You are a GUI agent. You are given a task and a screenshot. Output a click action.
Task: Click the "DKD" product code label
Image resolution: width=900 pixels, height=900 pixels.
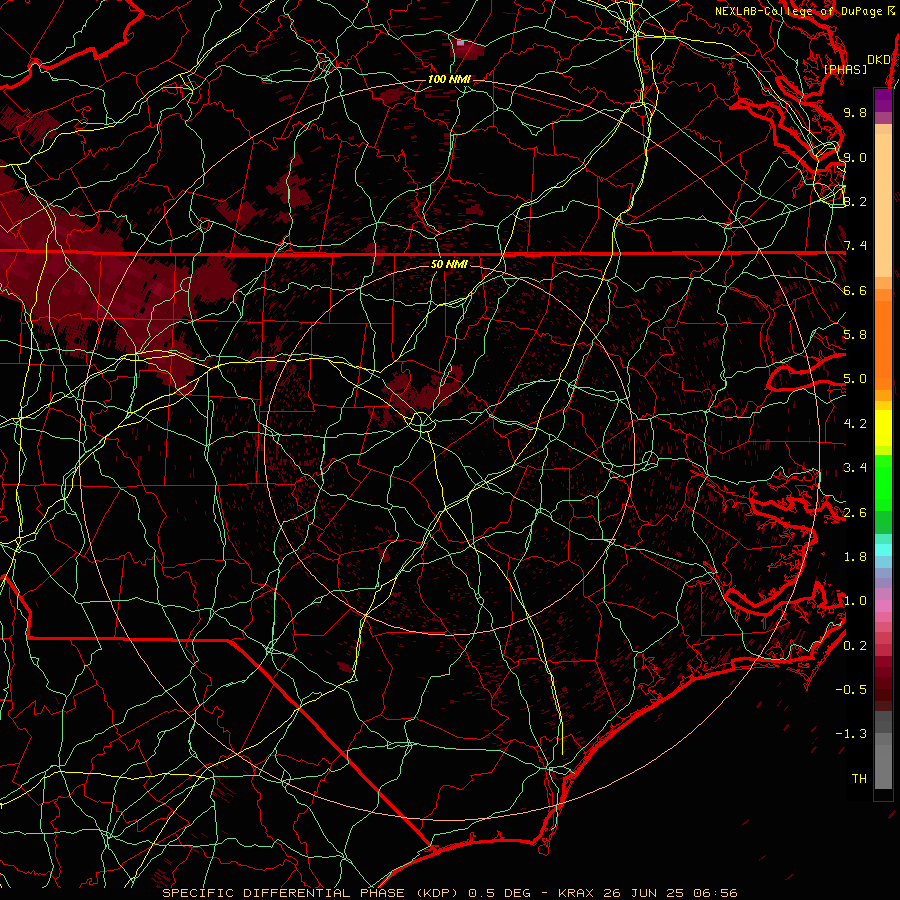(879, 60)
